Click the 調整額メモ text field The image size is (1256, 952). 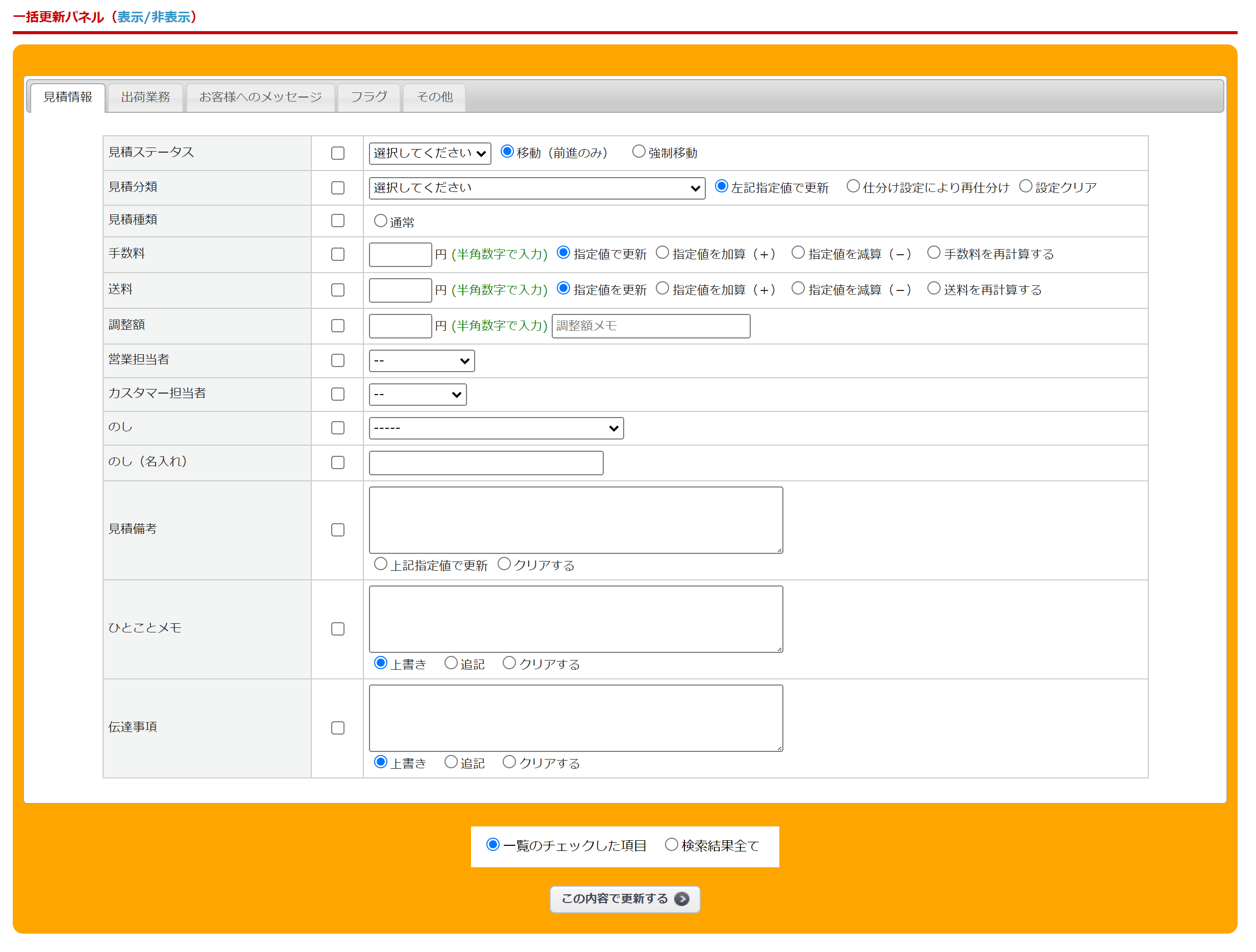click(x=650, y=326)
